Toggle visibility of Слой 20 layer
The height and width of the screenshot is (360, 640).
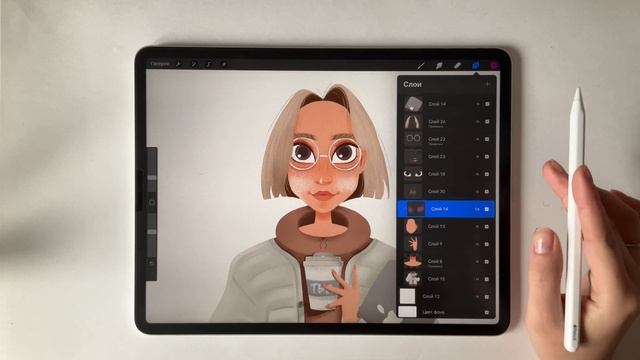[487, 191]
